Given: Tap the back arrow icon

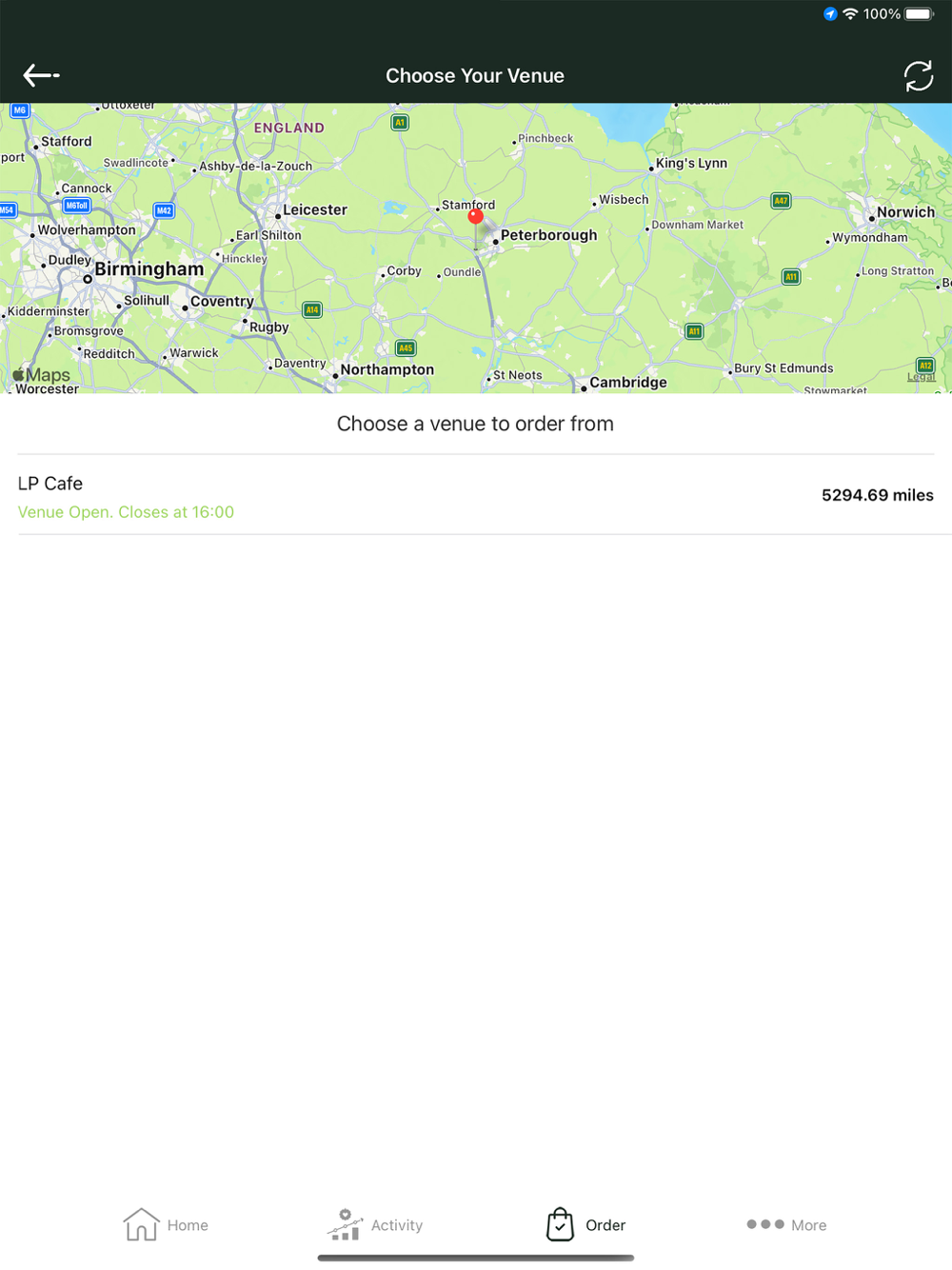Looking at the screenshot, I should (x=41, y=75).
